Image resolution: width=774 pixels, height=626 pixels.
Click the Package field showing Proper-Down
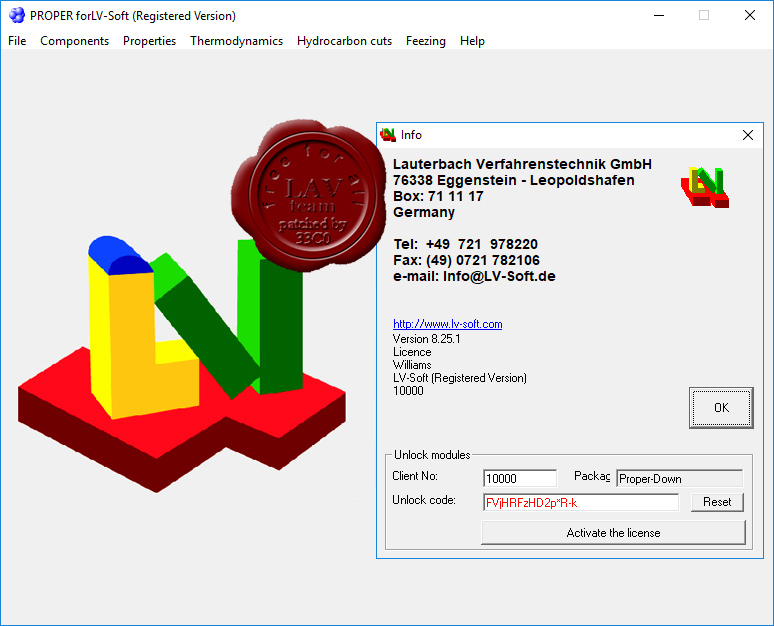[x=679, y=478]
